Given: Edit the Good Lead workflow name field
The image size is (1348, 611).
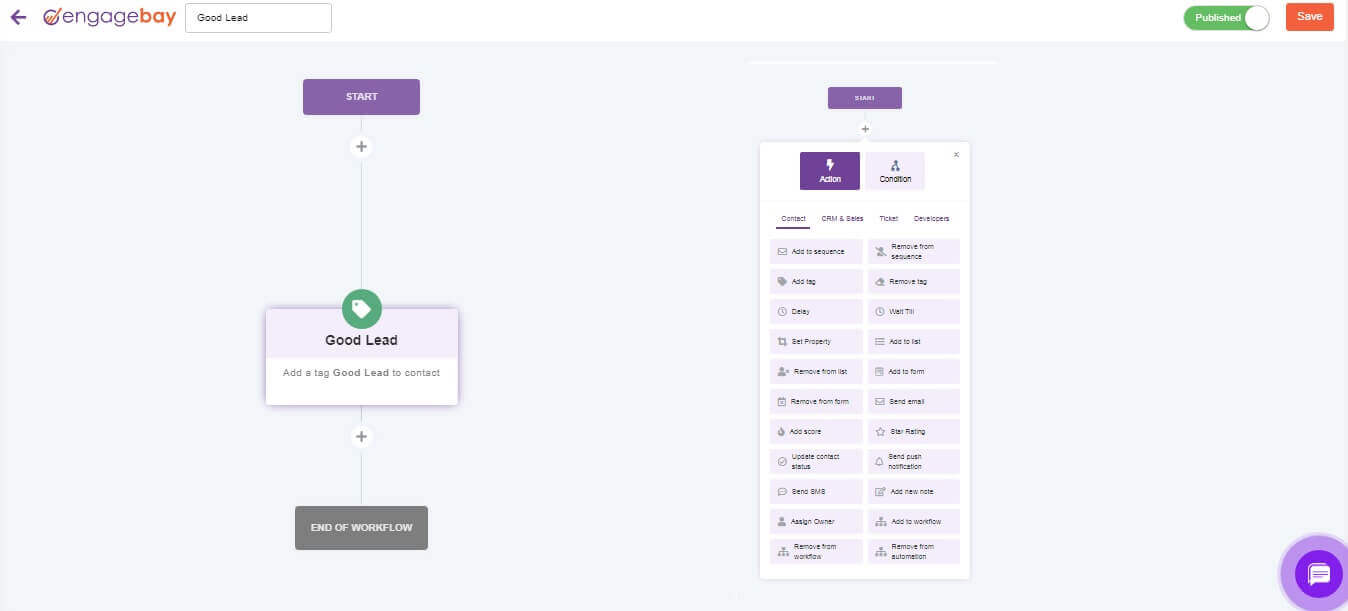Looking at the screenshot, I should [258, 18].
